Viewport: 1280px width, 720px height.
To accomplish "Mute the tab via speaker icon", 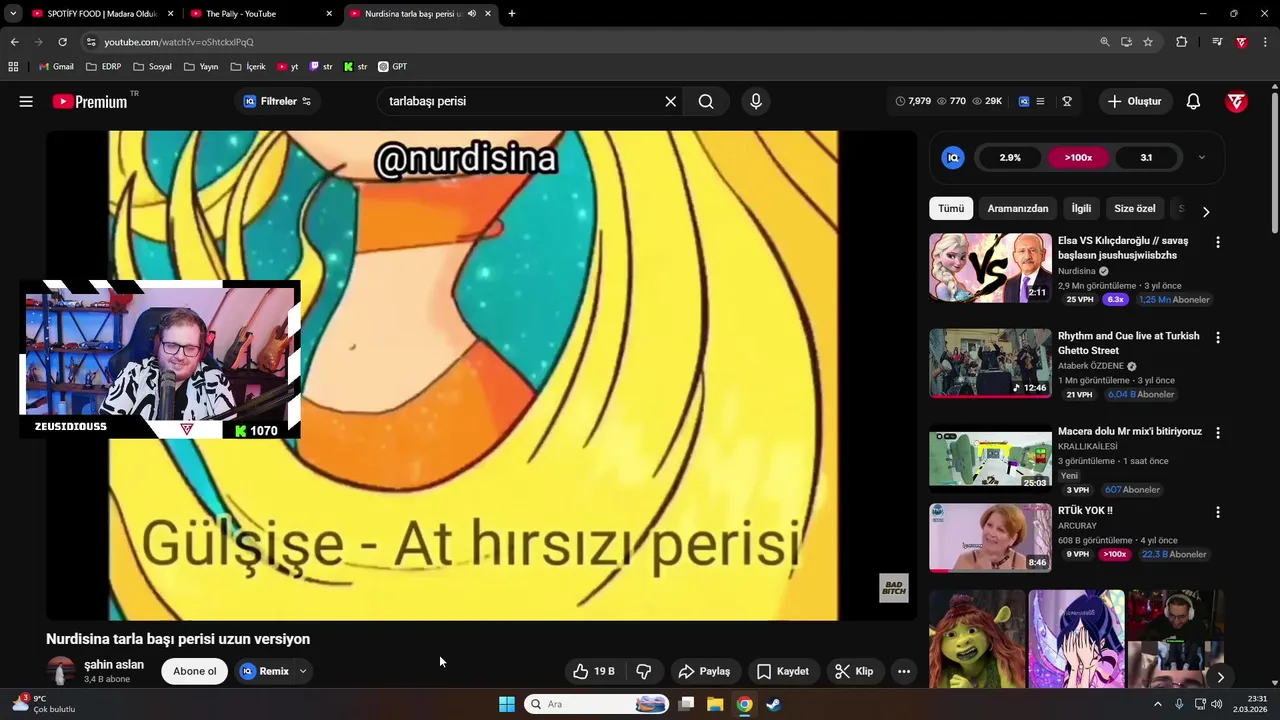I will point(472,14).
